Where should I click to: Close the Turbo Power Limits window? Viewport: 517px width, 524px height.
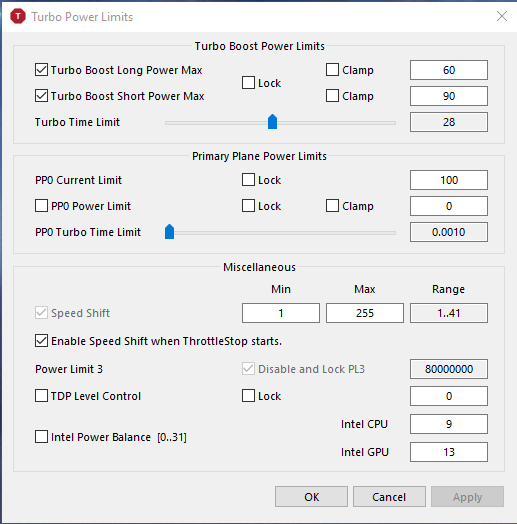point(502,16)
